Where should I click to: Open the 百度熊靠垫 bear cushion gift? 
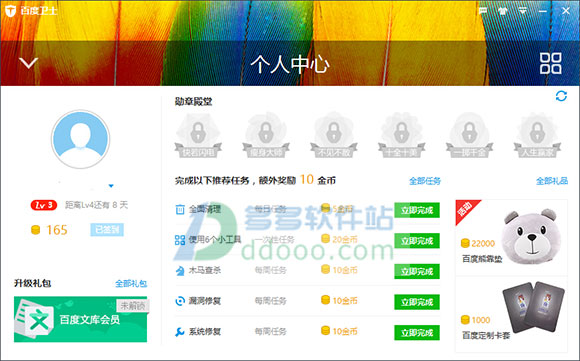511,238
